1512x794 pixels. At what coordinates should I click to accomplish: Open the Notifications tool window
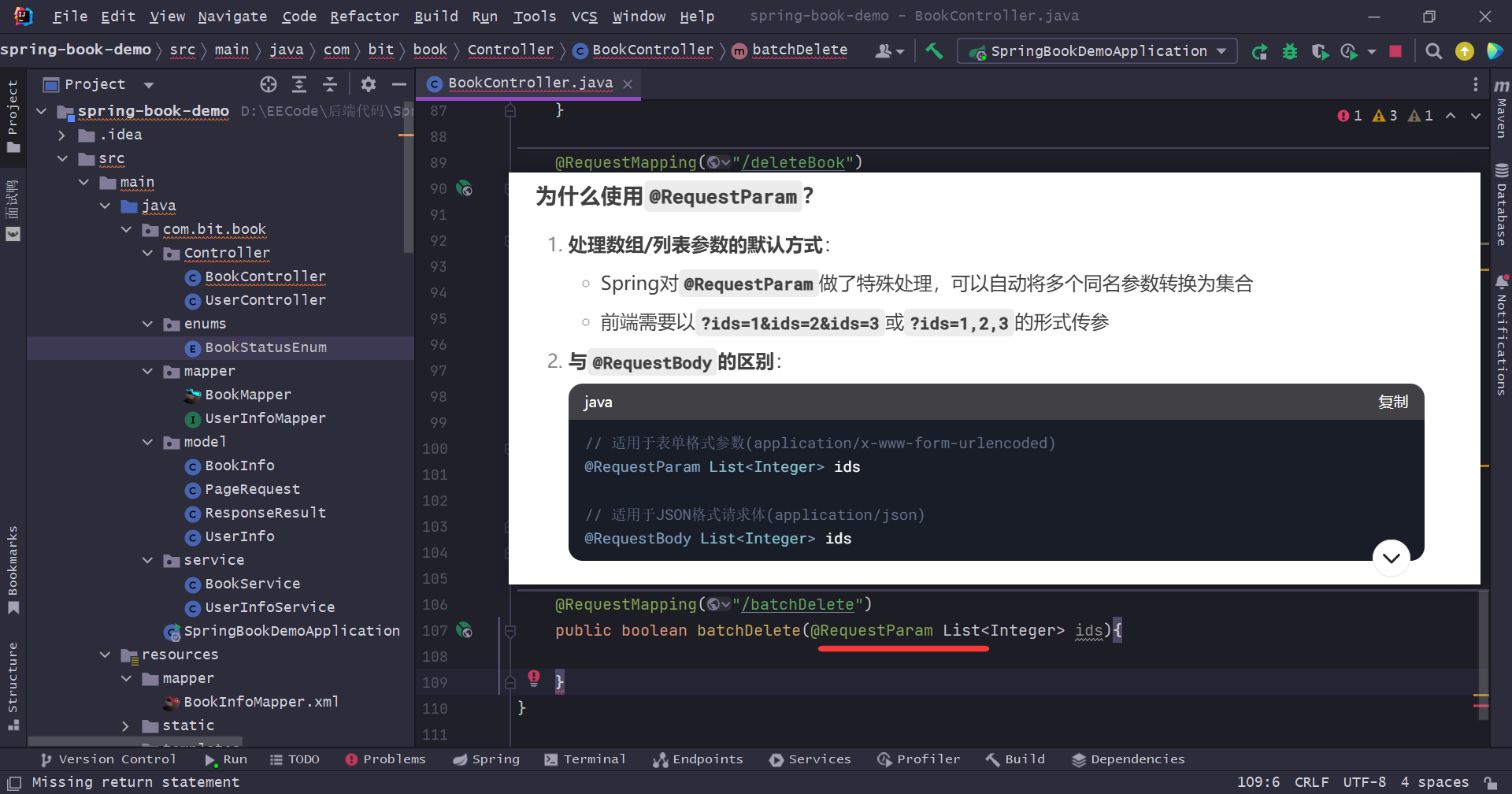tap(1502, 335)
